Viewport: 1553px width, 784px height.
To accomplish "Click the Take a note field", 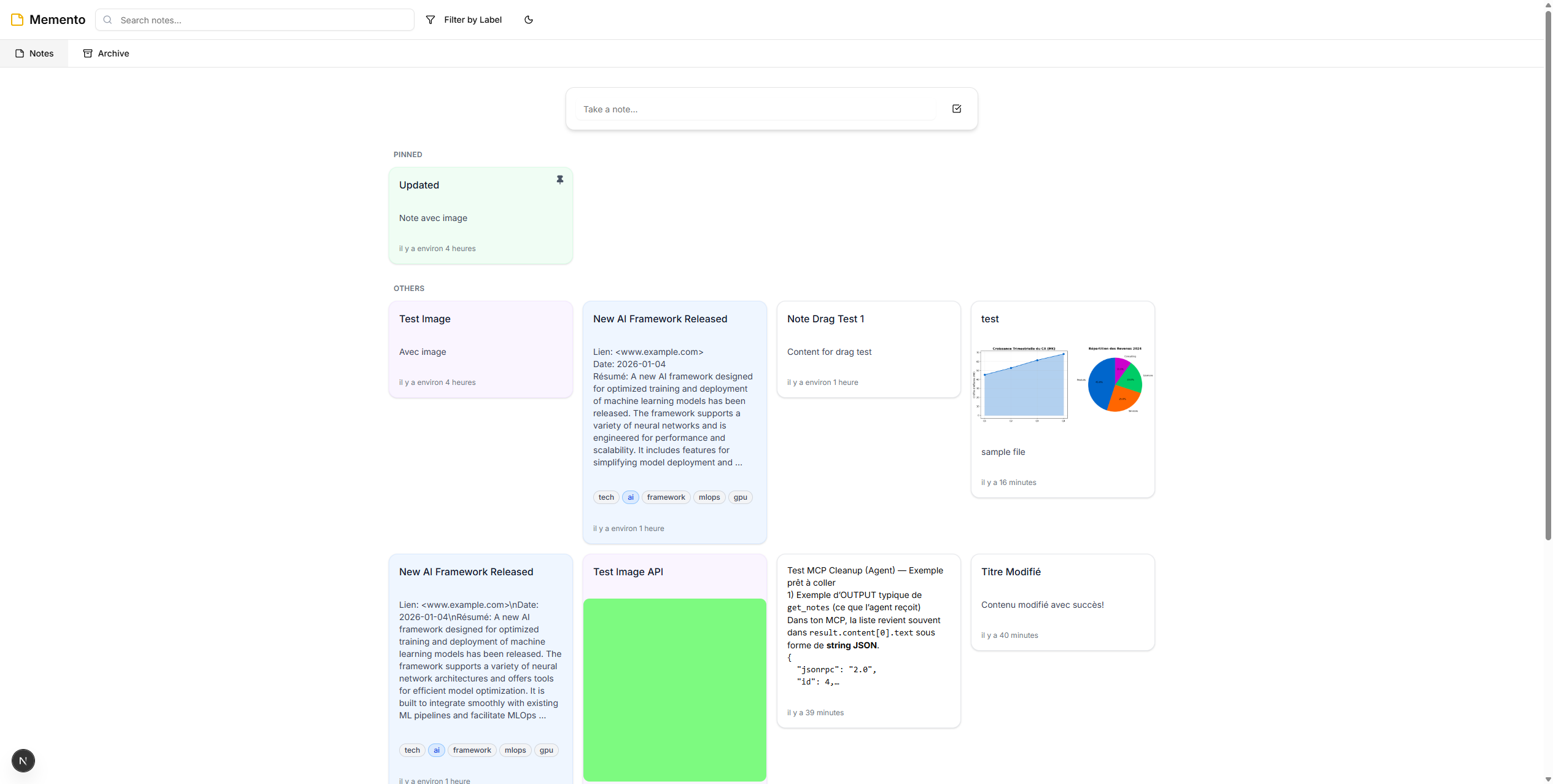I will pos(755,109).
